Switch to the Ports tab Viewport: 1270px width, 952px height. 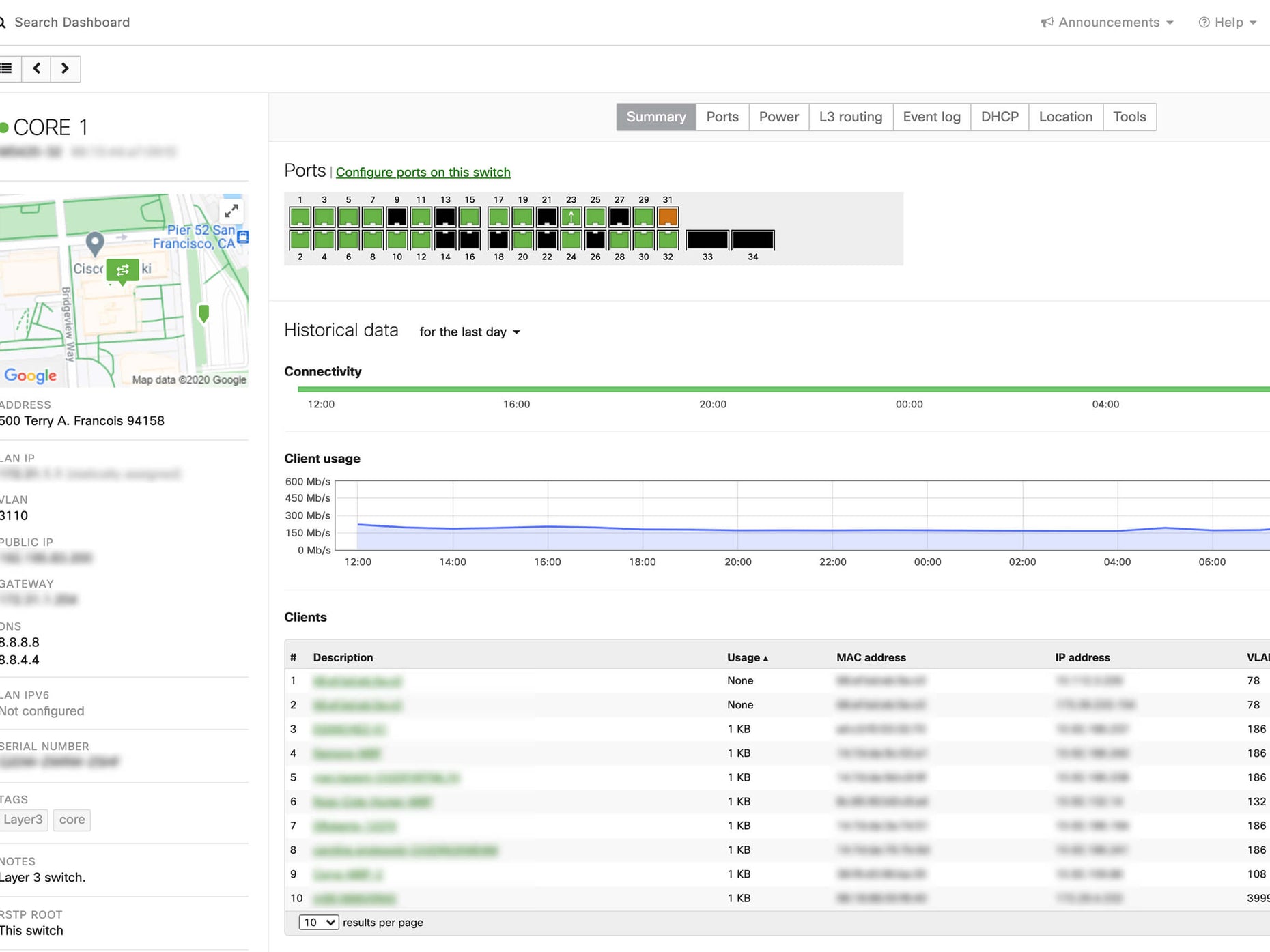pyautogui.click(x=722, y=117)
